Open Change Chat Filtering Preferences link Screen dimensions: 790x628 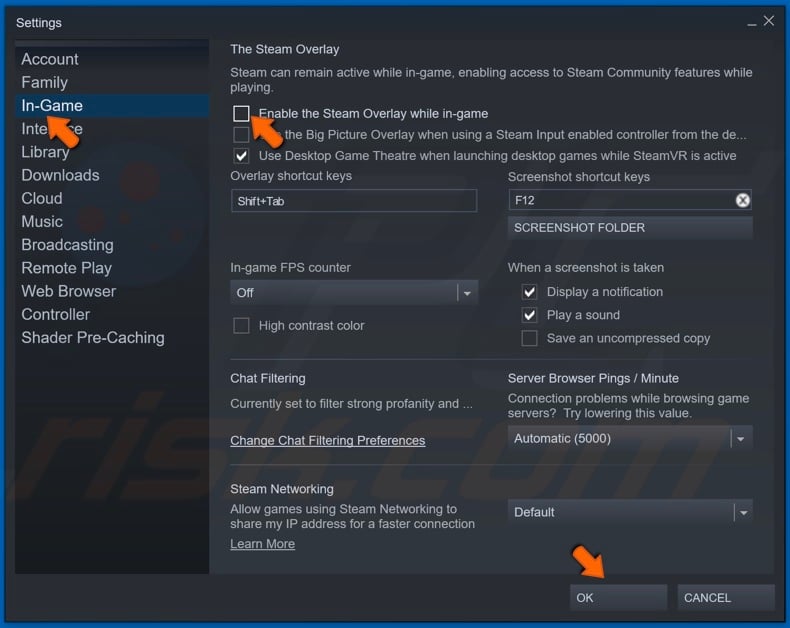pos(327,441)
